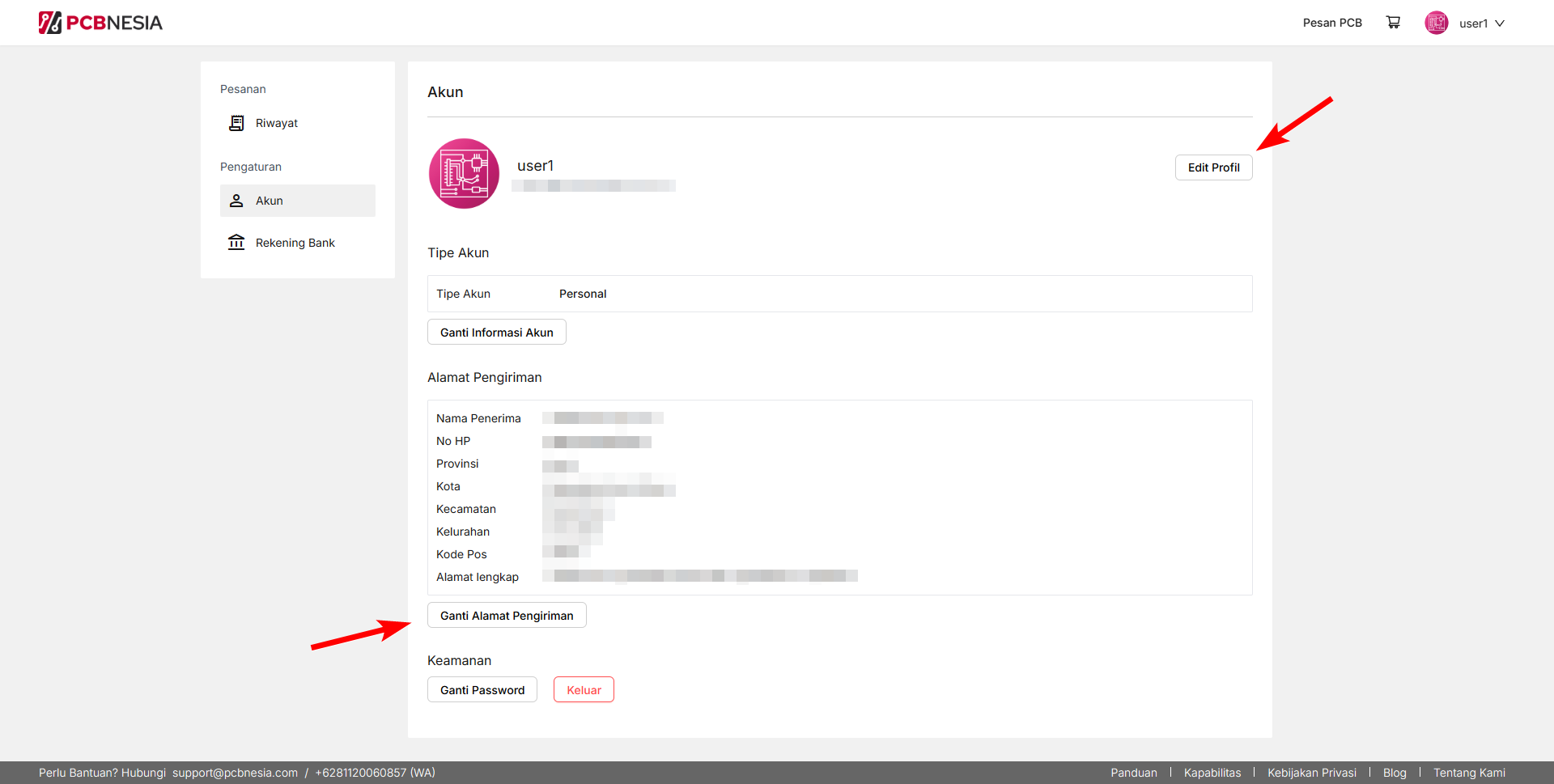Click the user1 name in header
This screenshot has width=1554, height=784.
click(x=1473, y=23)
